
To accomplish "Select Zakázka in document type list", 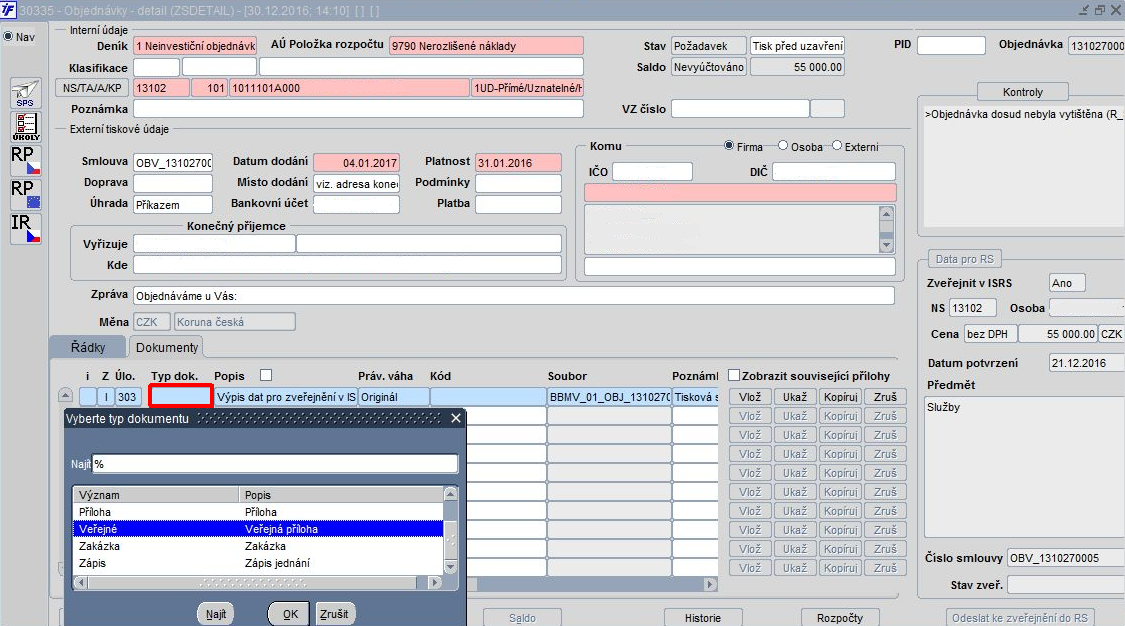I will click(x=258, y=546).
